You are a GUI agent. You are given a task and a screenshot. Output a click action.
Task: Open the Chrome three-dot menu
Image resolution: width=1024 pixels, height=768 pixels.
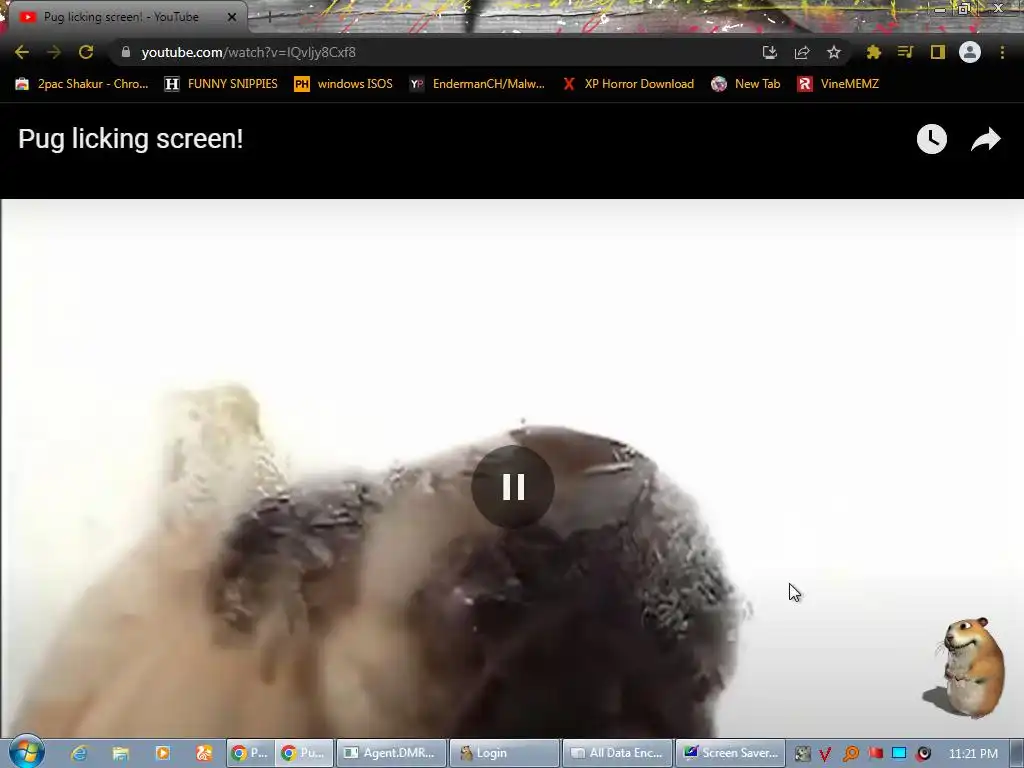(x=1002, y=52)
